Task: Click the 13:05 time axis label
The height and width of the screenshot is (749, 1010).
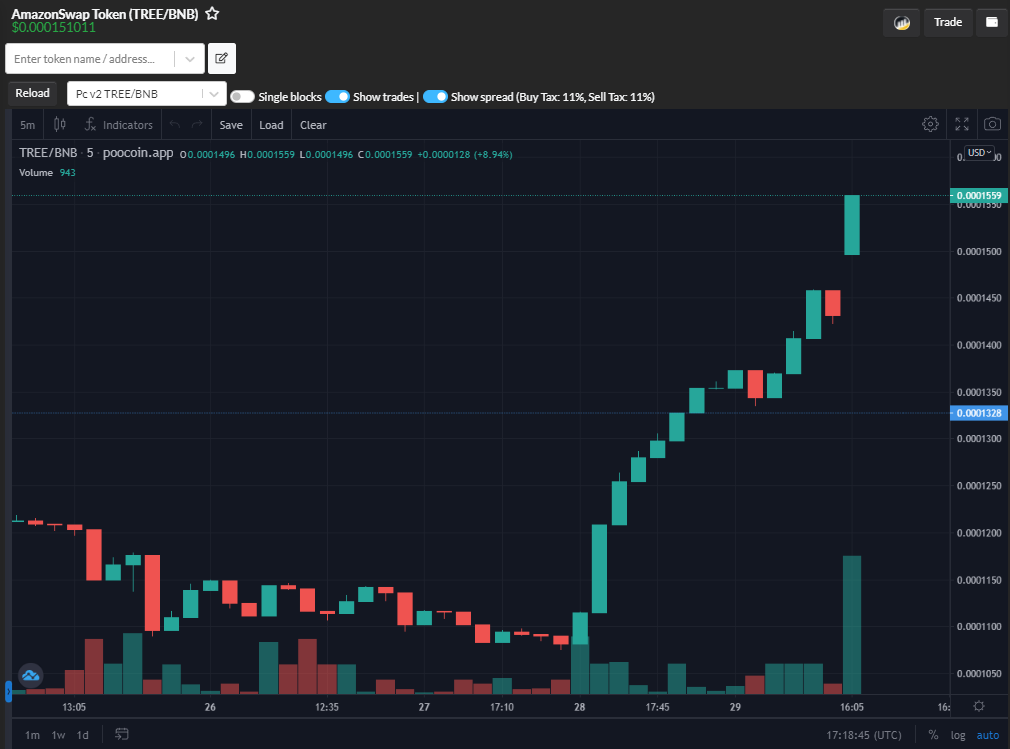Action: coord(74,707)
